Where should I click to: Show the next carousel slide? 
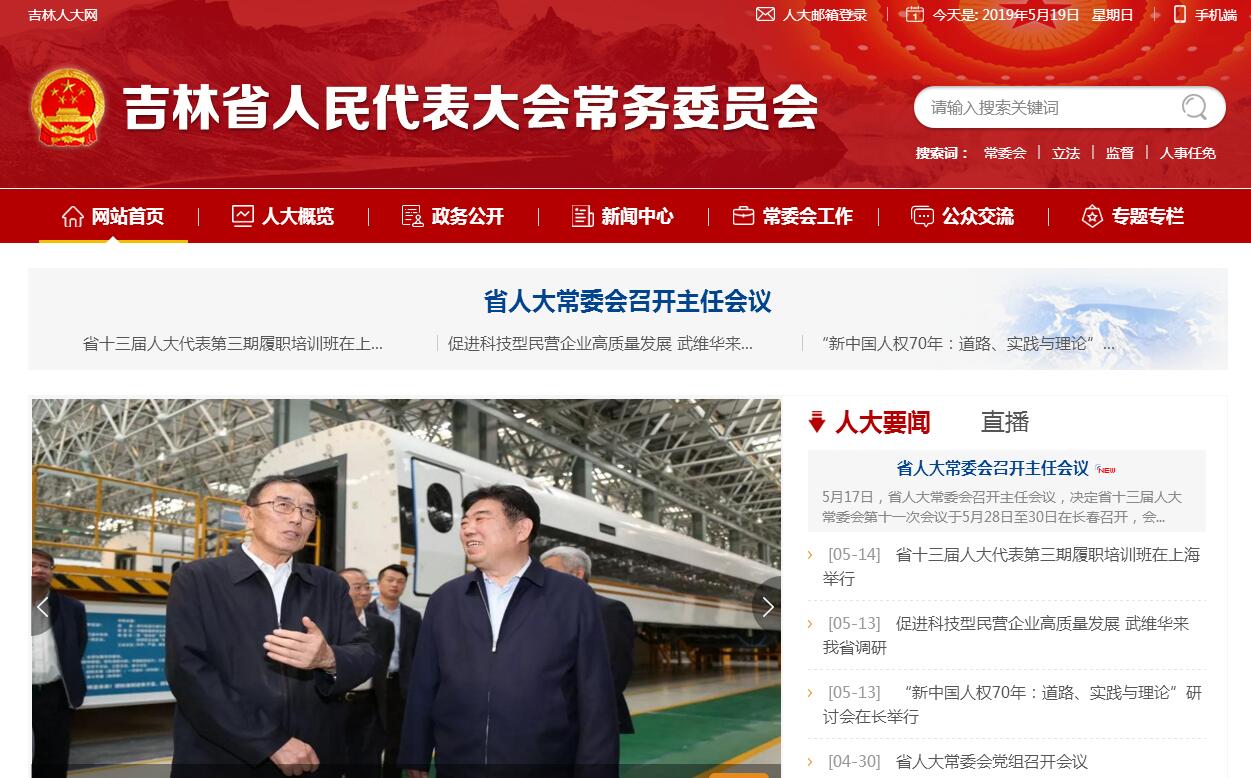767,607
